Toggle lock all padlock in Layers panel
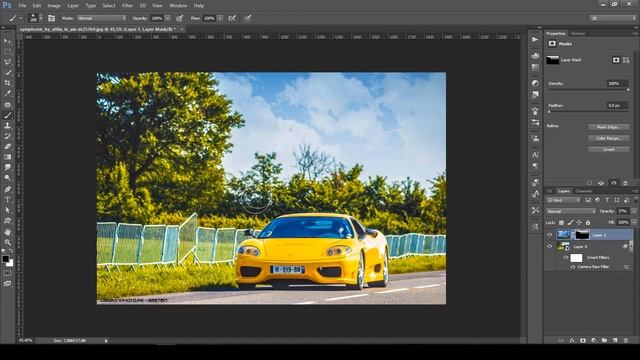The width and height of the screenshot is (640, 360). click(x=588, y=222)
